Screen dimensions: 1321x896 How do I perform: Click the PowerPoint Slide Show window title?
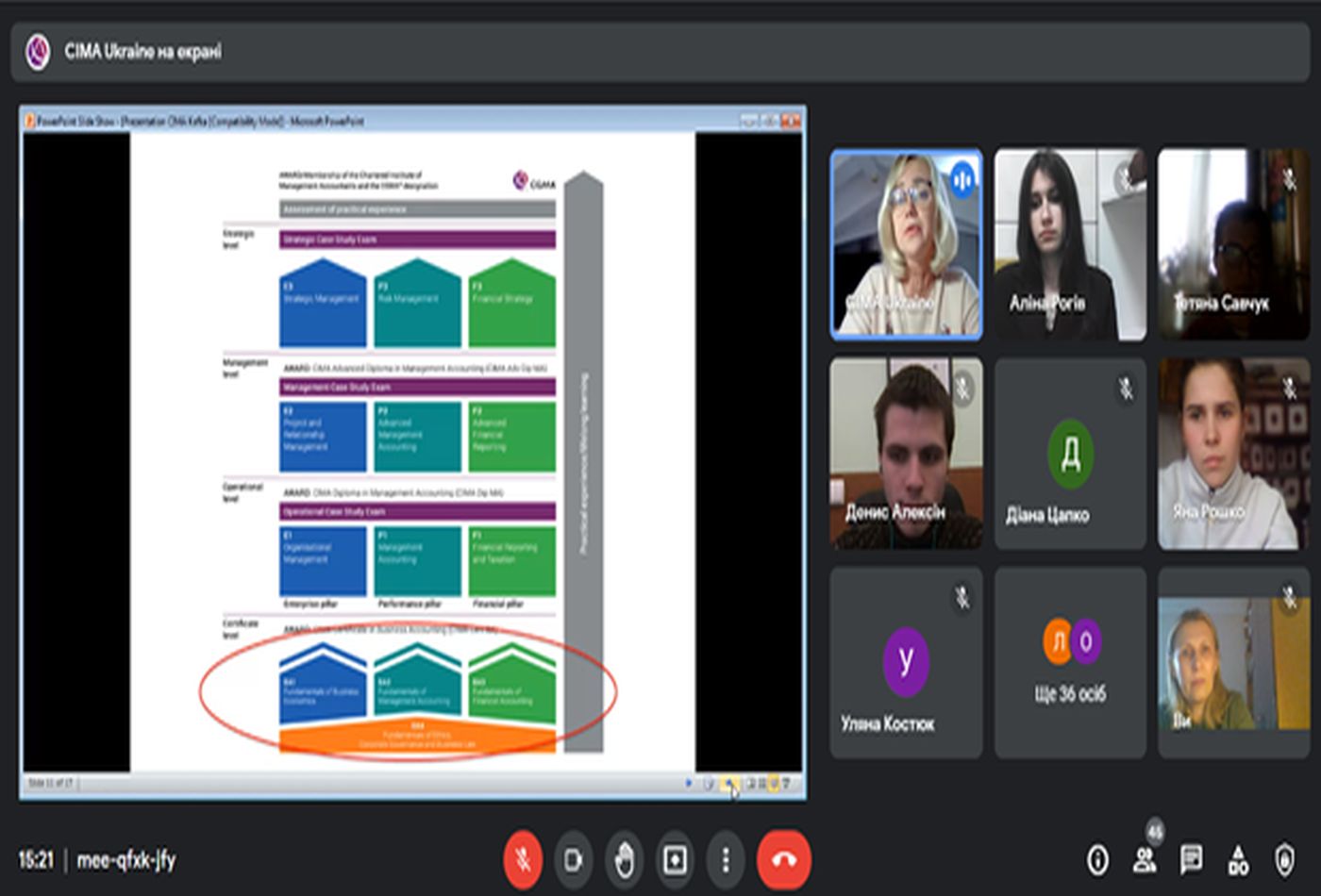click(x=199, y=121)
